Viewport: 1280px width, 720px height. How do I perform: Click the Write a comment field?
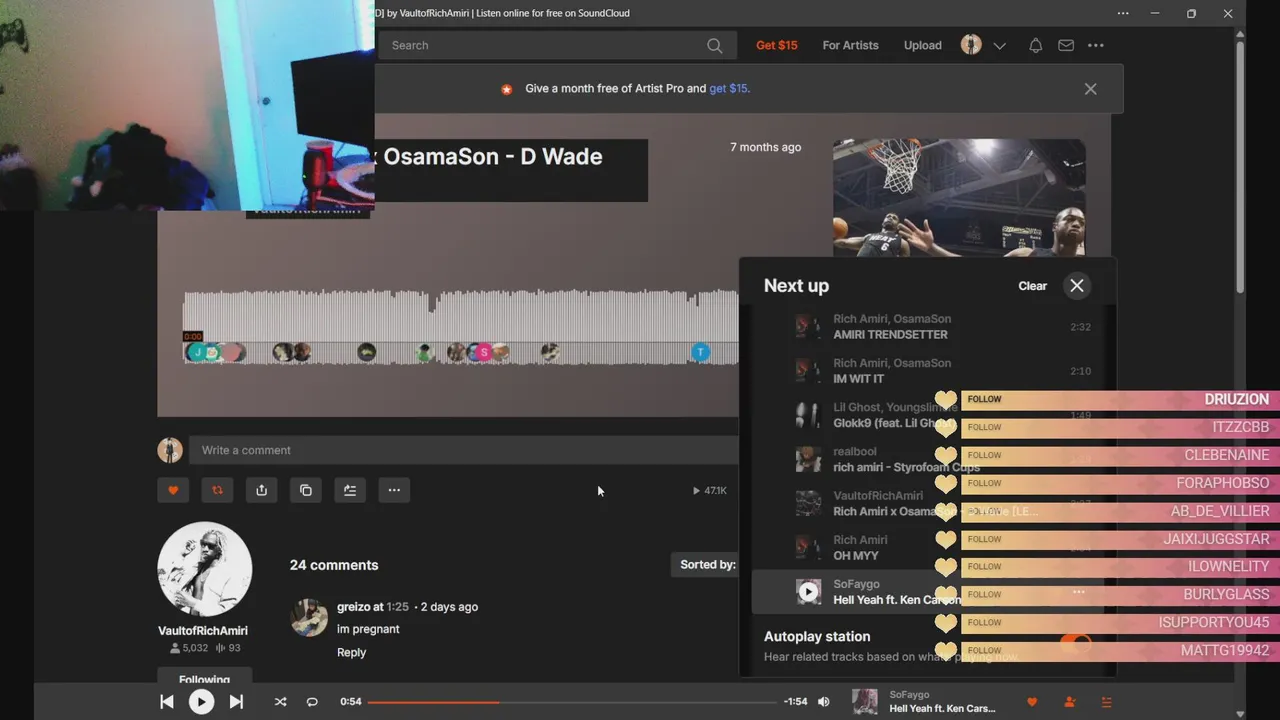click(x=465, y=450)
